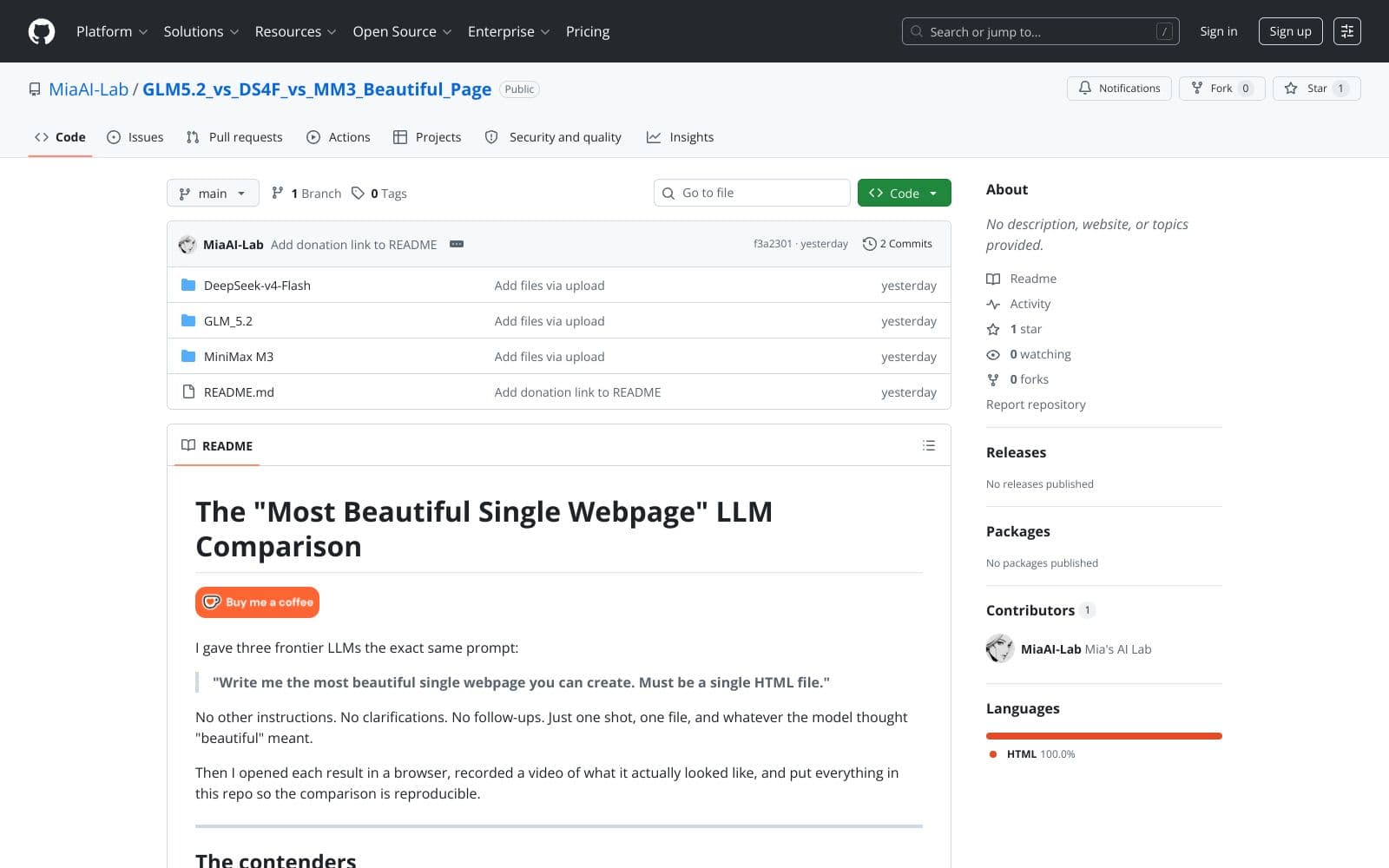
Task: Open commit hash f3a2301
Action: (773, 244)
